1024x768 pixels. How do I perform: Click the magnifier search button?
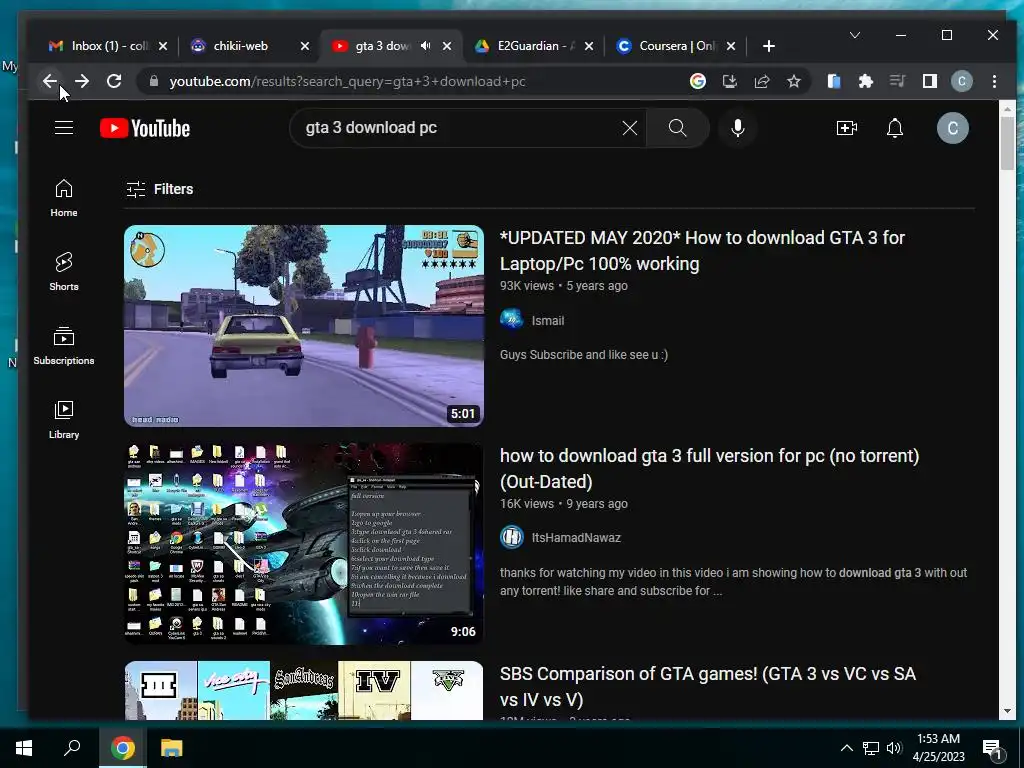[x=677, y=128]
